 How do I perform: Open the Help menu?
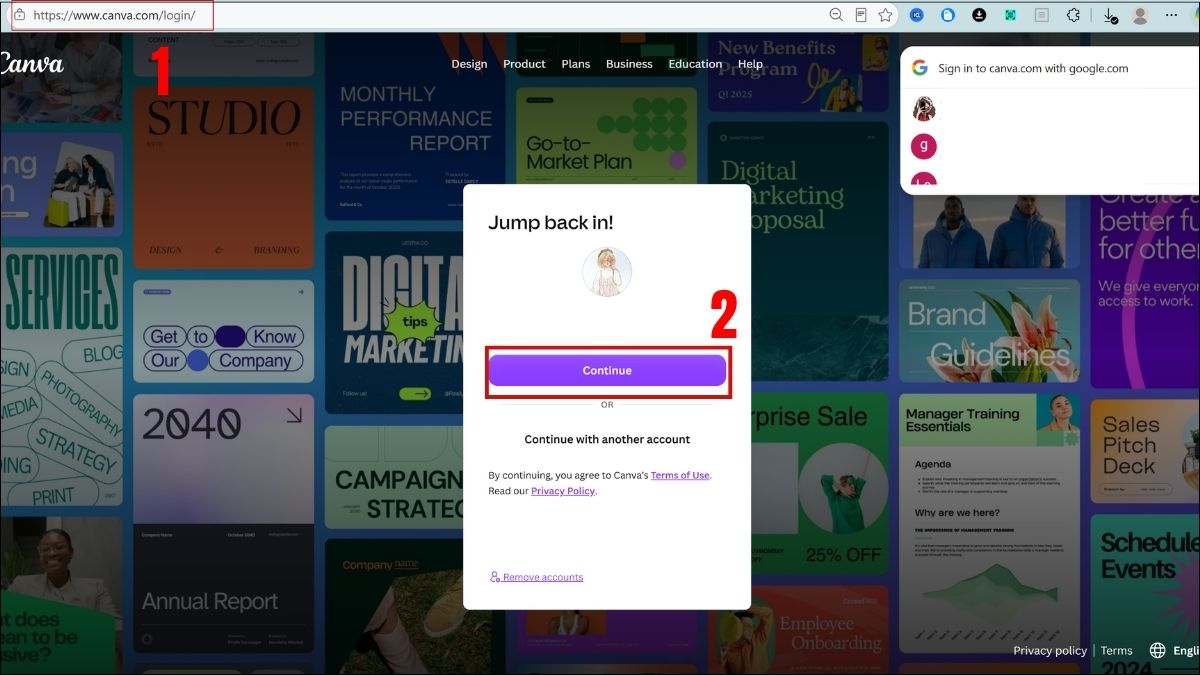750,64
